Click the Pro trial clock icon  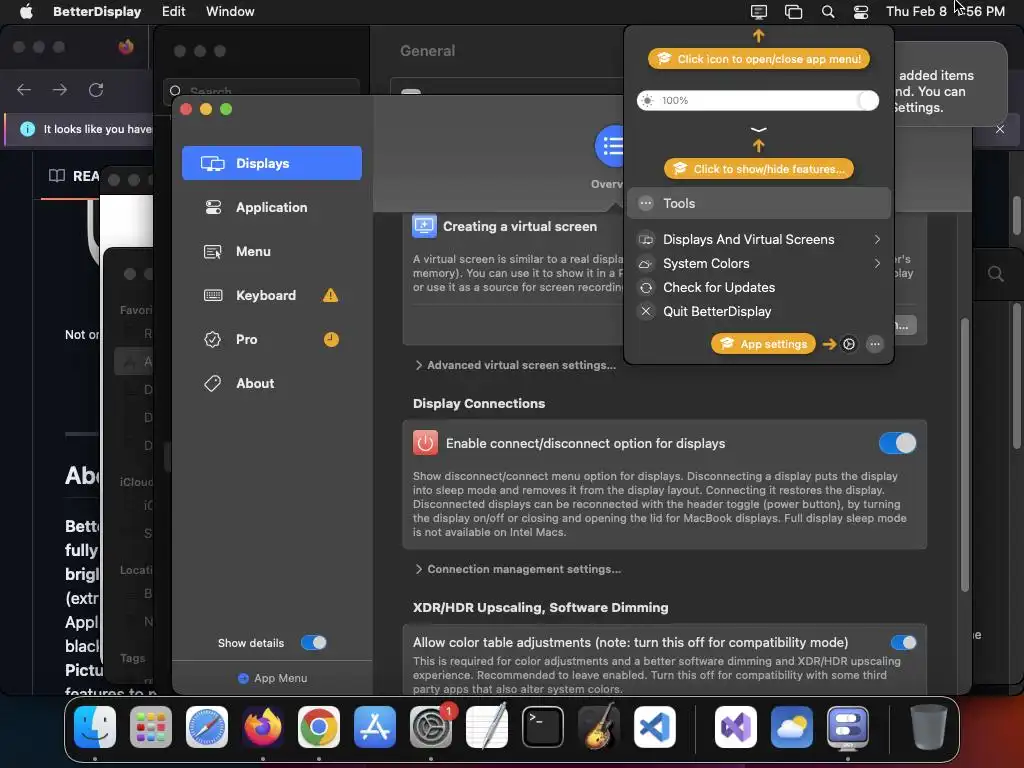pos(331,340)
